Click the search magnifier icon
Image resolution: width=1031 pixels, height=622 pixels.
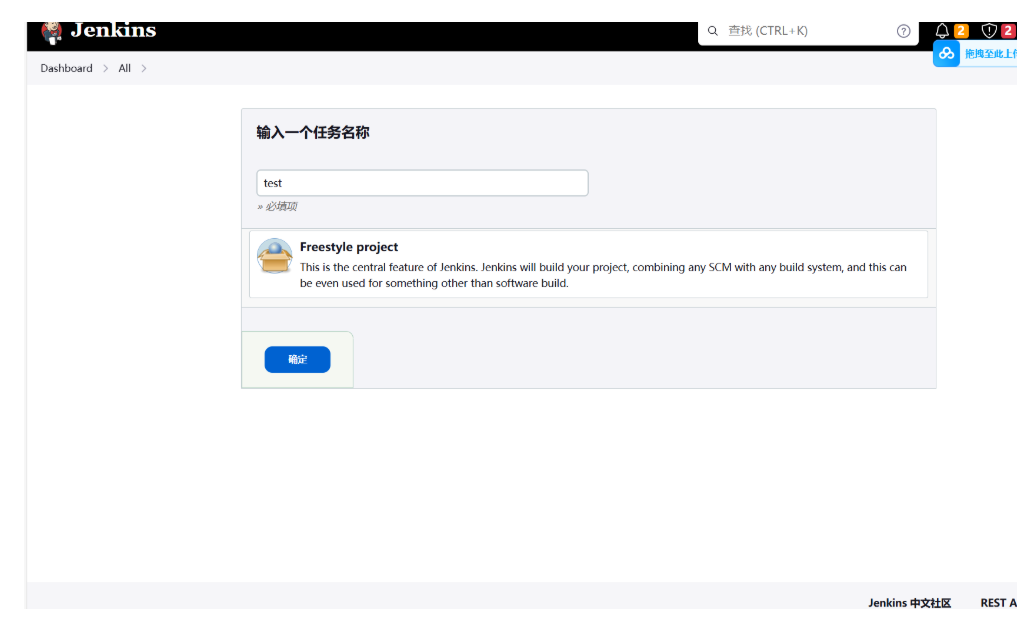pos(712,31)
